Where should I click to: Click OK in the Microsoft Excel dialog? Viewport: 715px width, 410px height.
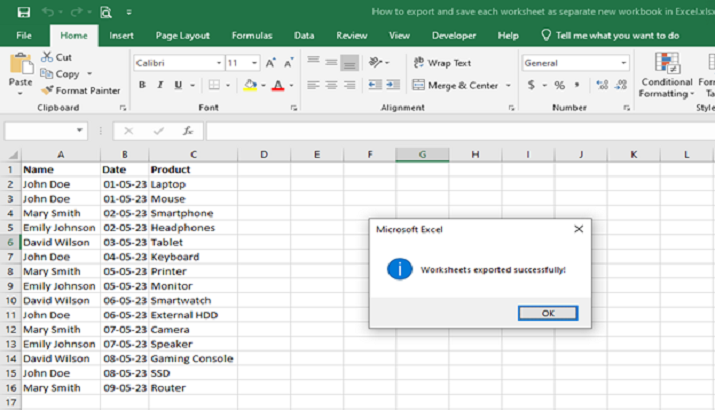coord(547,313)
